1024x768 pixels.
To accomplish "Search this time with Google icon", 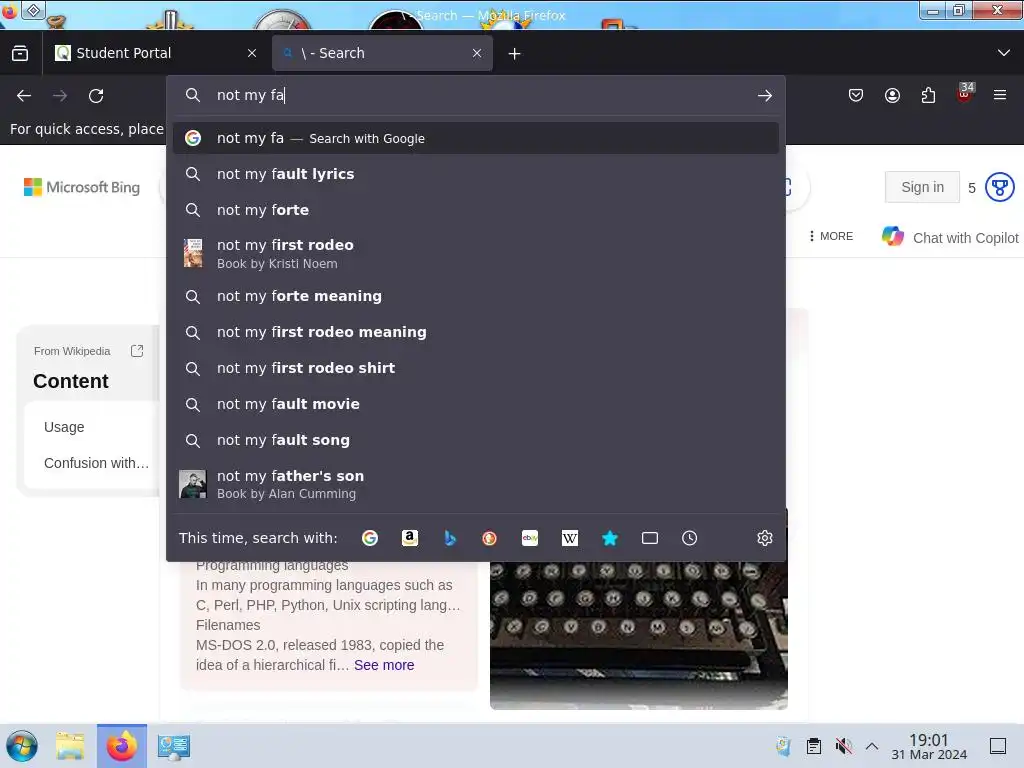I will pyautogui.click(x=370, y=538).
